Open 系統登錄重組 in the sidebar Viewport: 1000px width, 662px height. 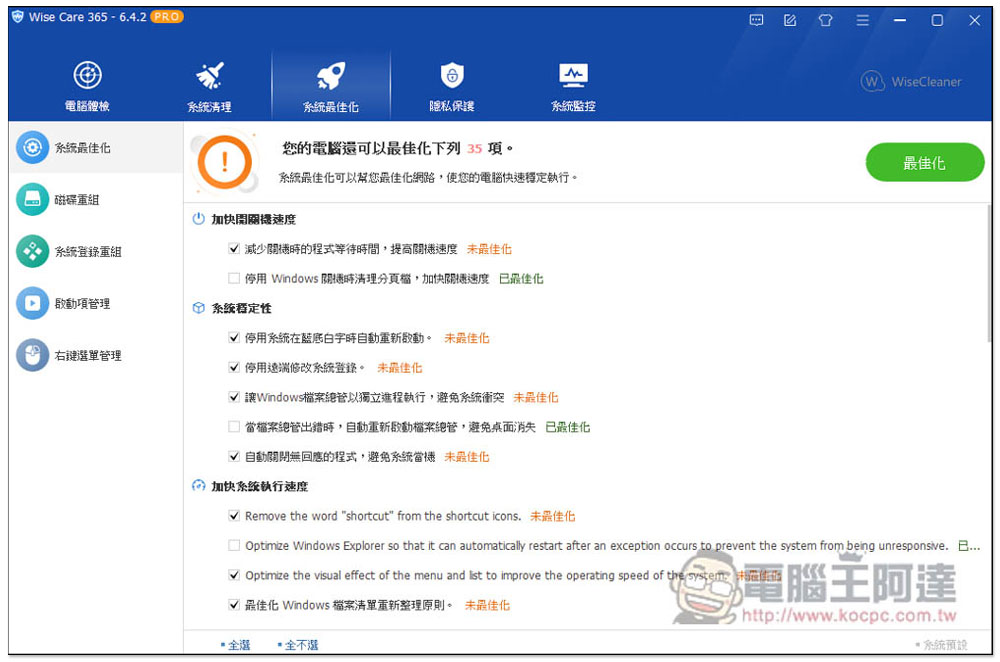96,251
